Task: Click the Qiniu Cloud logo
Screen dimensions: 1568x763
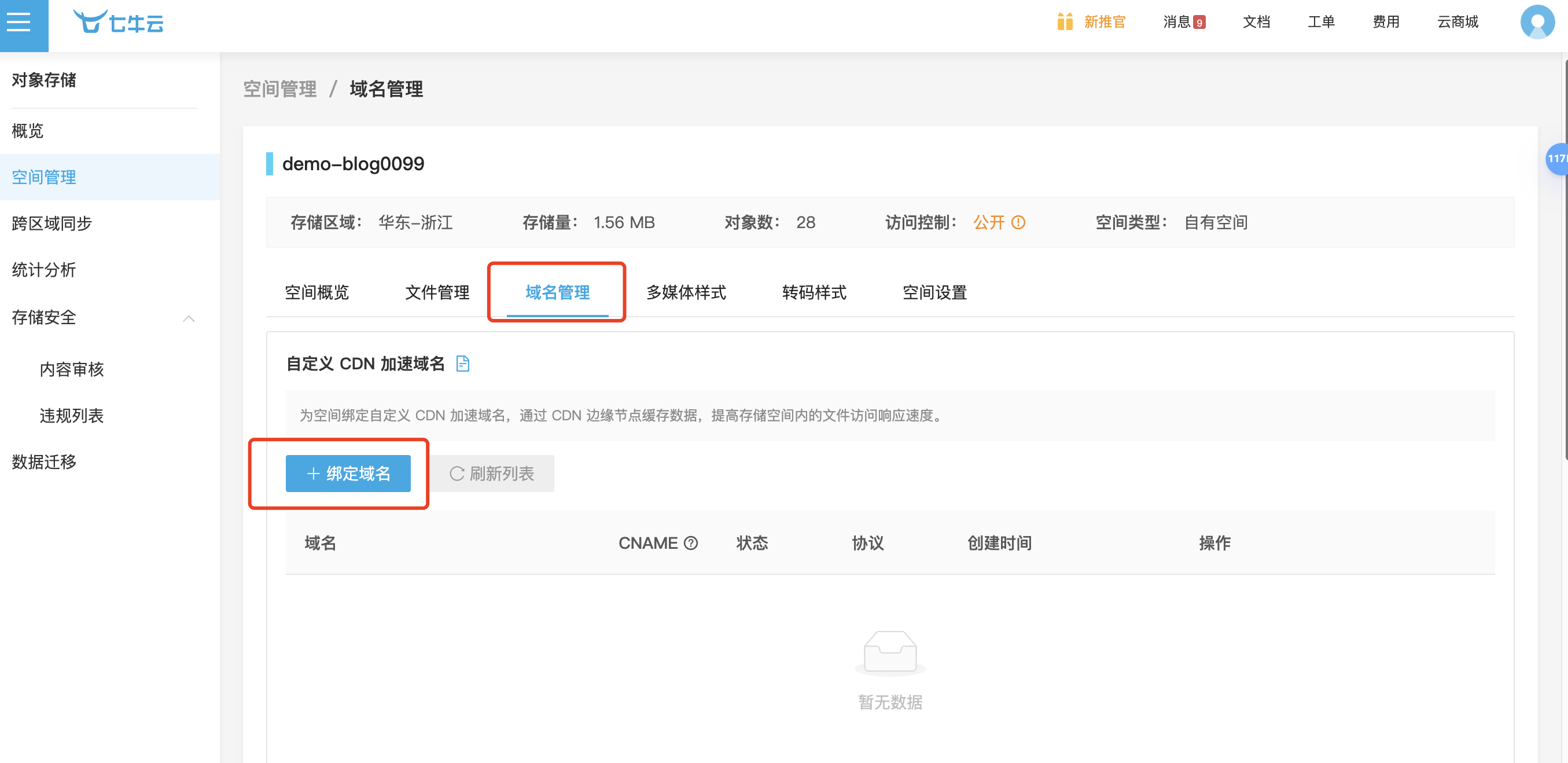Action: pos(118,23)
